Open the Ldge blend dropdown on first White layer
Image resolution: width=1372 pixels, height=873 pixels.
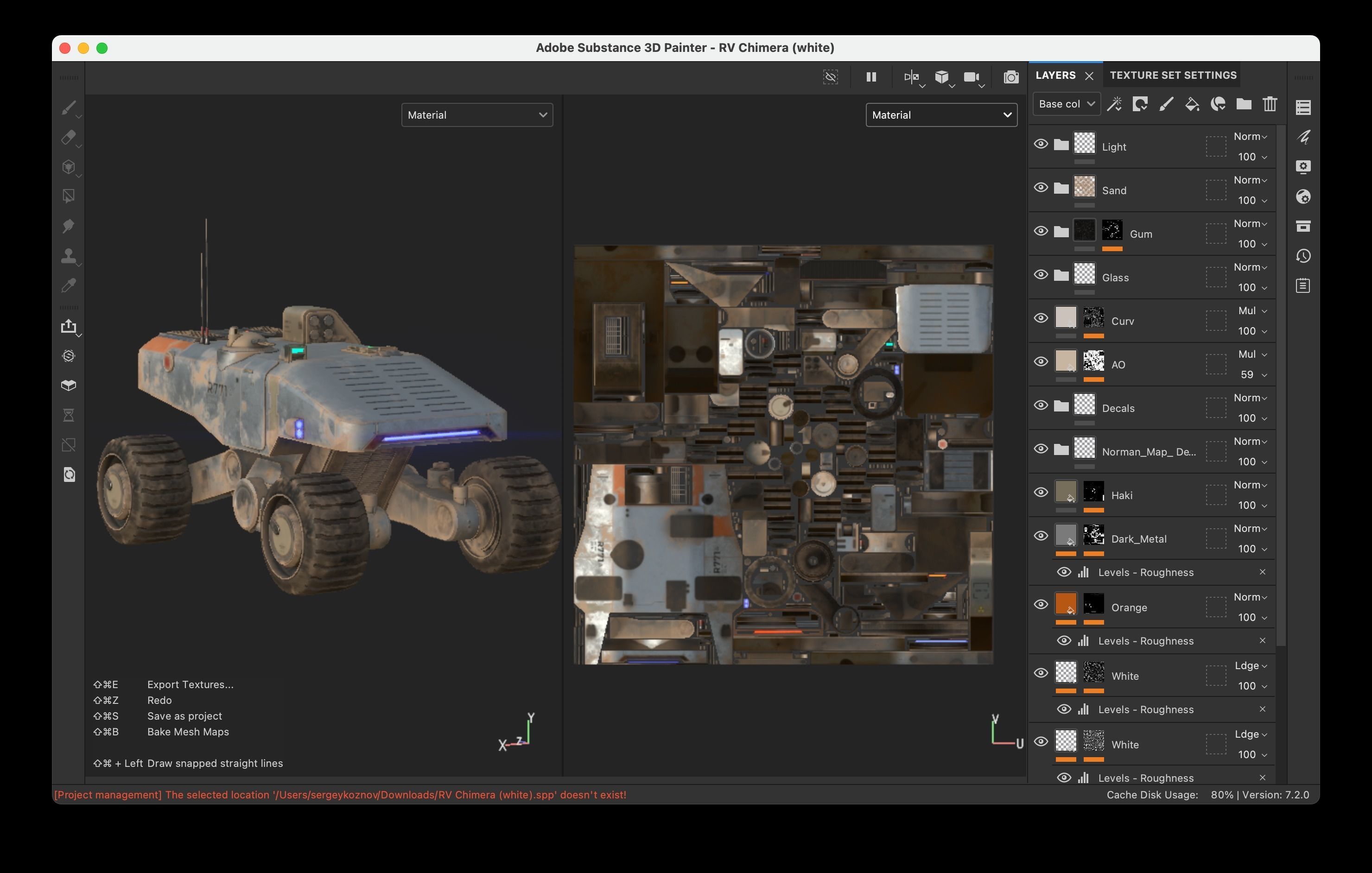(1251, 666)
